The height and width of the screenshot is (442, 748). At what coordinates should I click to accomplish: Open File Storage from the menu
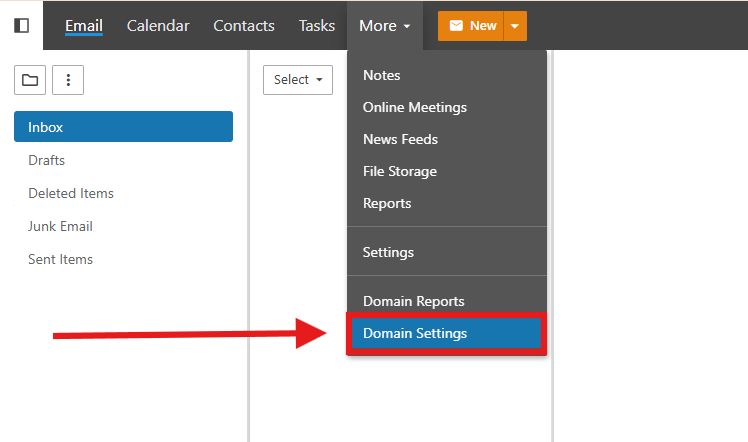click(447, 171)
